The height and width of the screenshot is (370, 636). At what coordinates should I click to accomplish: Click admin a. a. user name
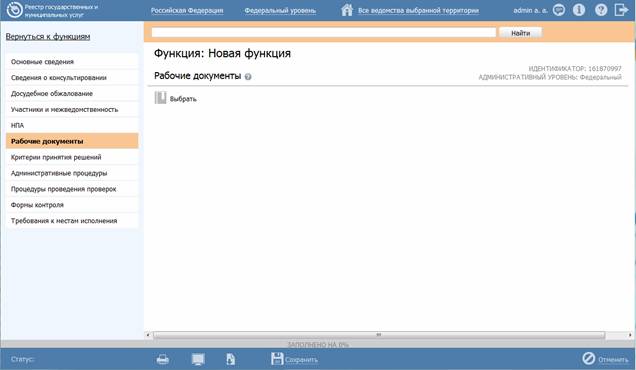530,11
